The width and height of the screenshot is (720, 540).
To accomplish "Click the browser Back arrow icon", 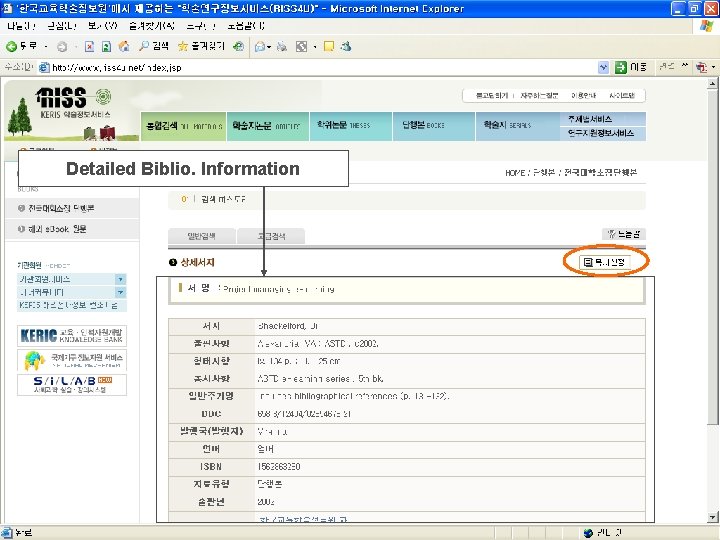I will (x=11, y=46).
